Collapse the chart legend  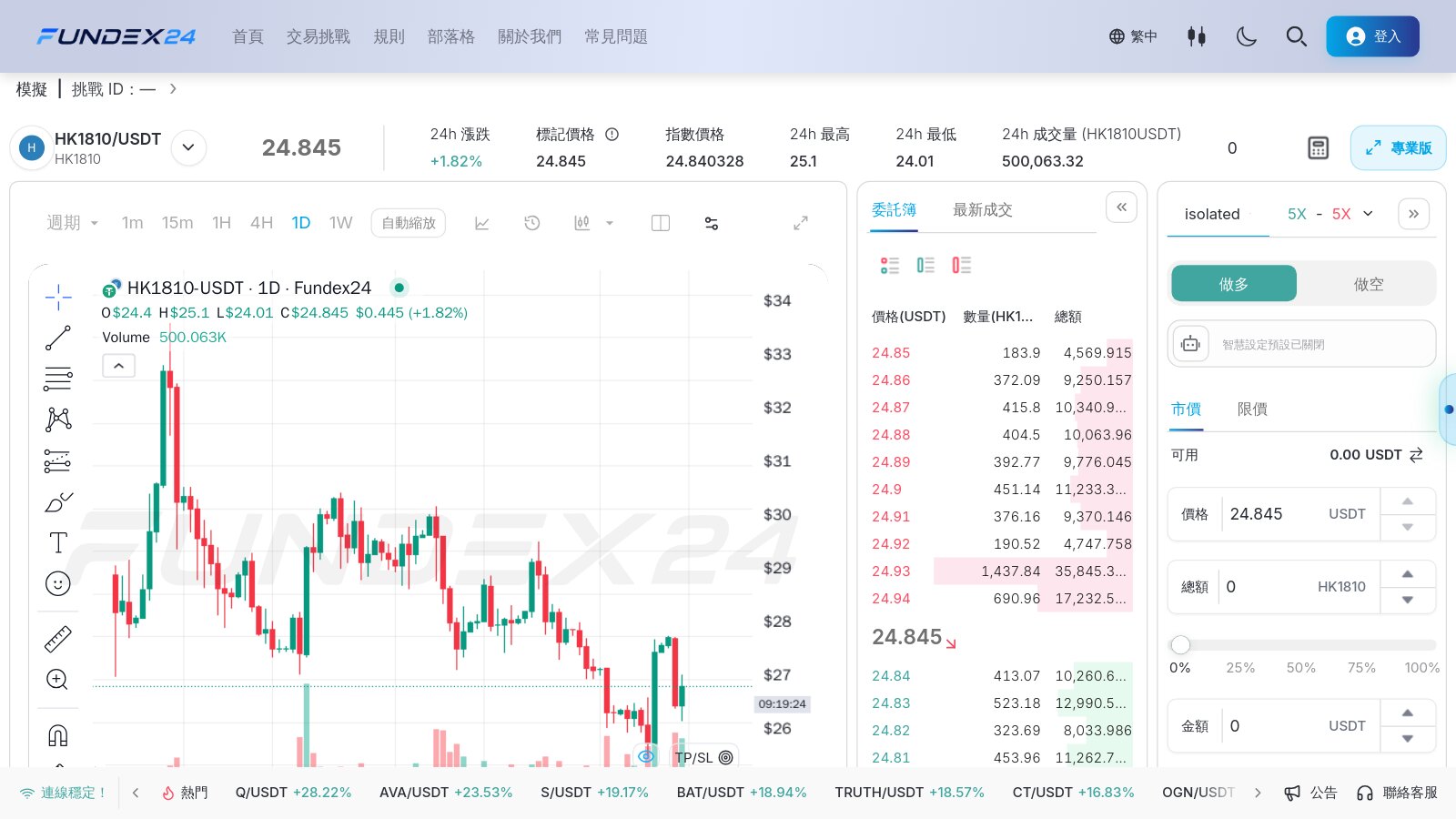coord(119,366)
